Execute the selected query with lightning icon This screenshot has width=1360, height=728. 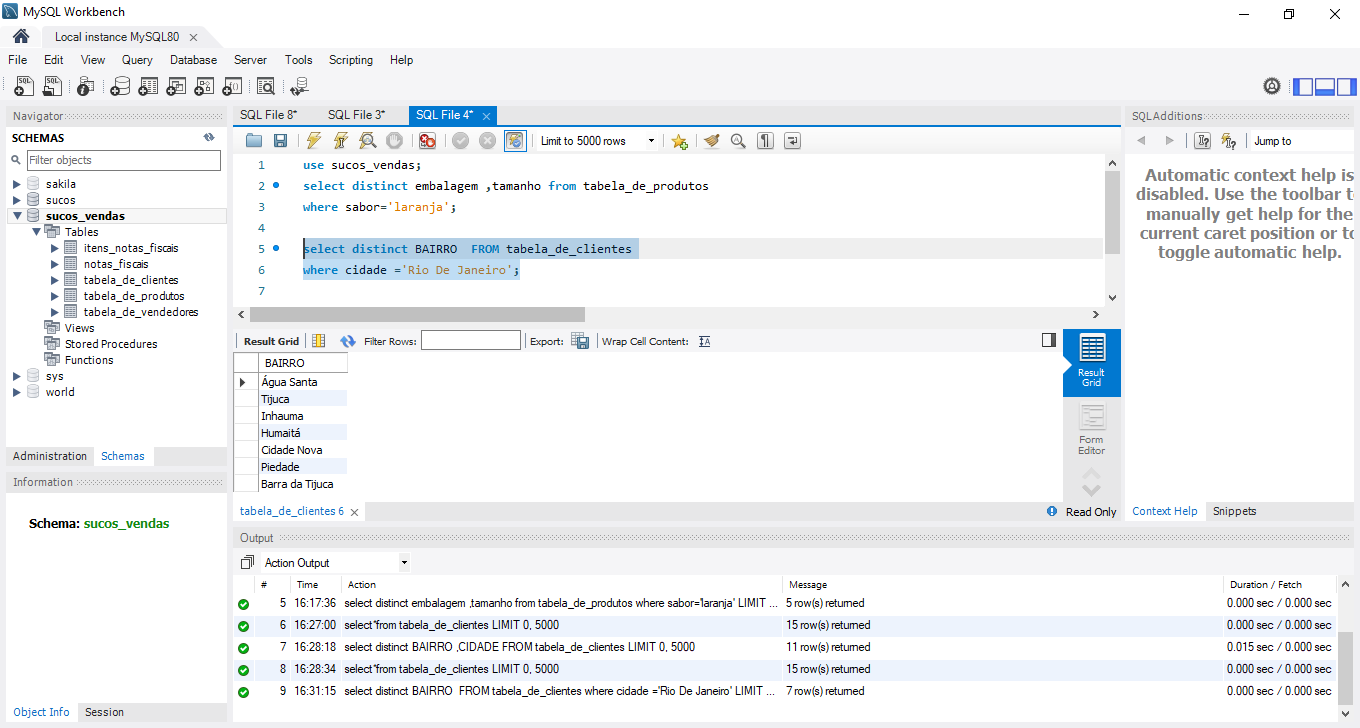pyautogui.click(x=314, y=141)
